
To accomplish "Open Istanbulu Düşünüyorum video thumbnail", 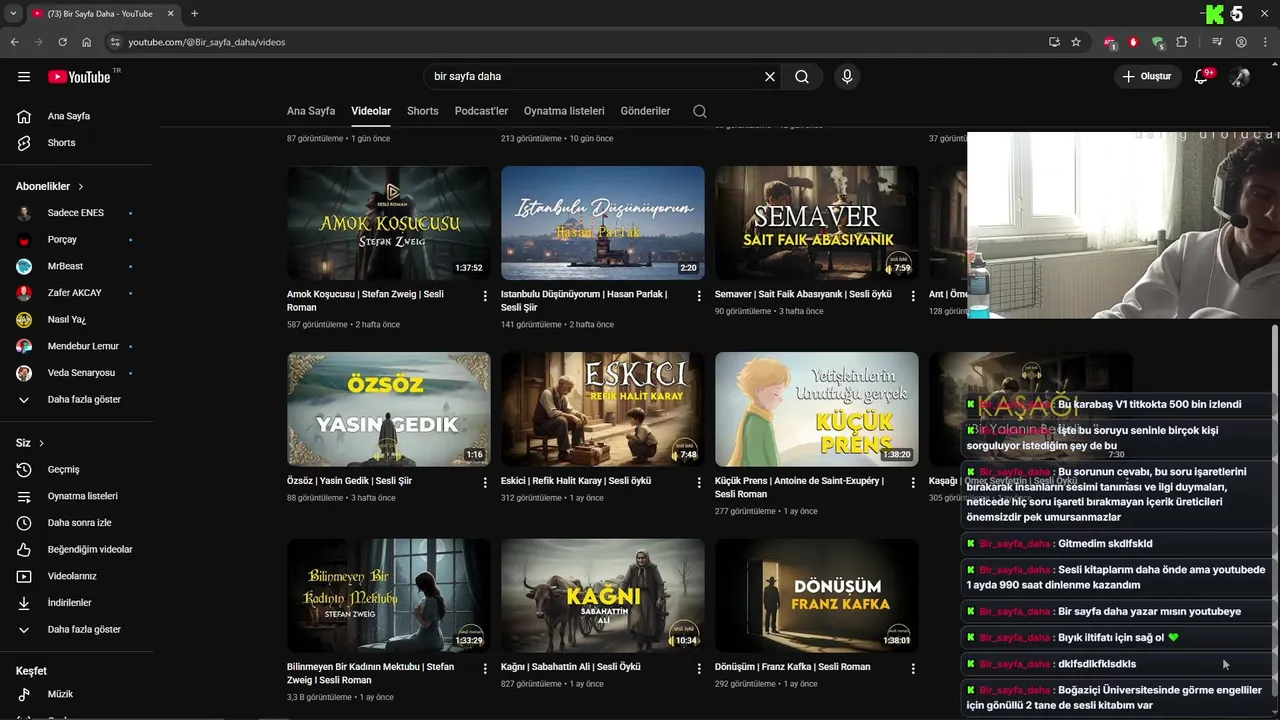I will (603, 223).
